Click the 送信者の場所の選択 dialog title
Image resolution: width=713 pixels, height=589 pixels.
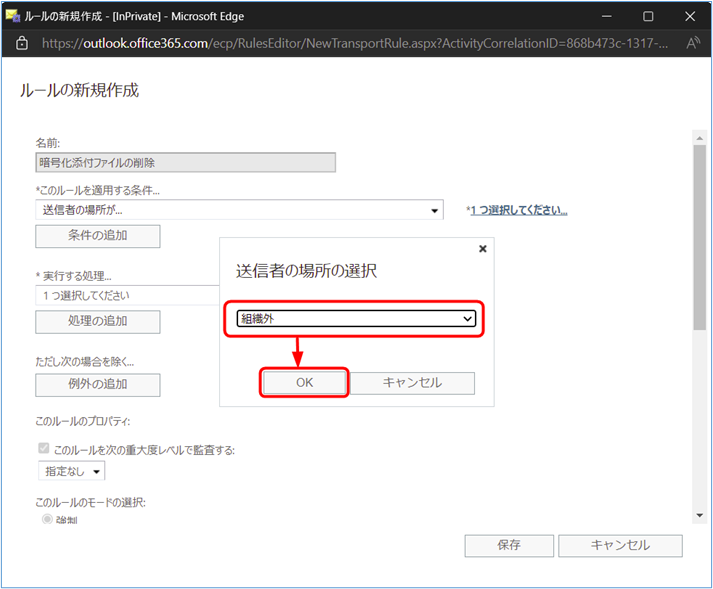click(306, 271)
